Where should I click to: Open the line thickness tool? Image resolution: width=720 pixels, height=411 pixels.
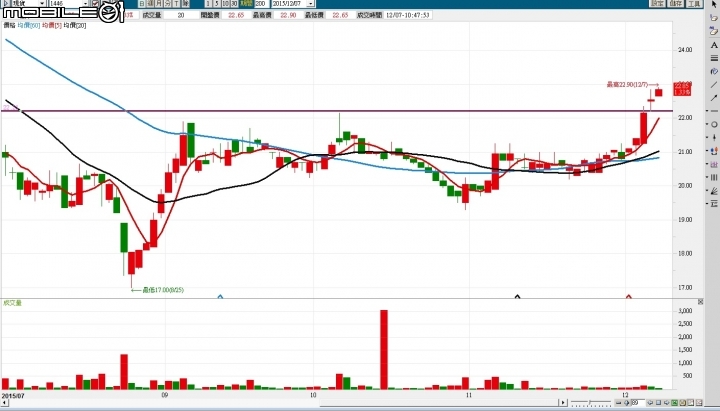(x=714, y=58)
